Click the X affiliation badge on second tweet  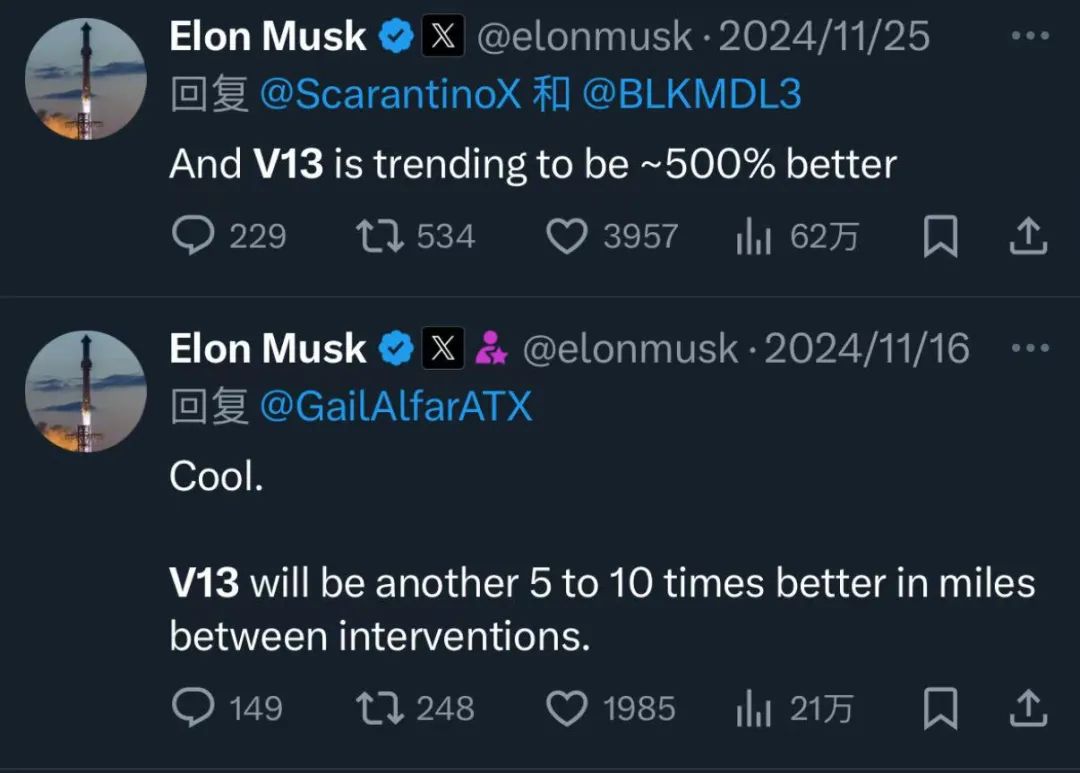[443, 348]
